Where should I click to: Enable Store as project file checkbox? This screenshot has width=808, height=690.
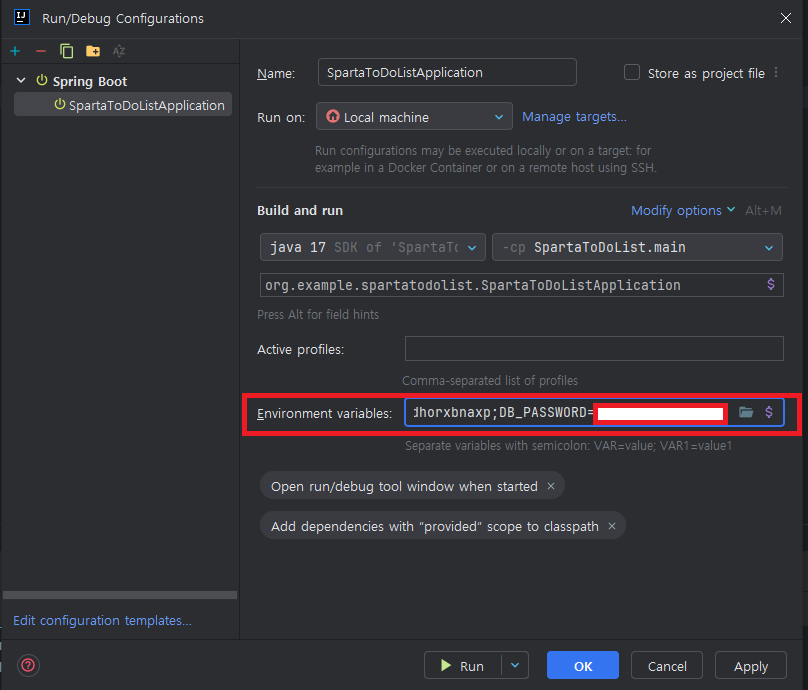click(632, 72)
